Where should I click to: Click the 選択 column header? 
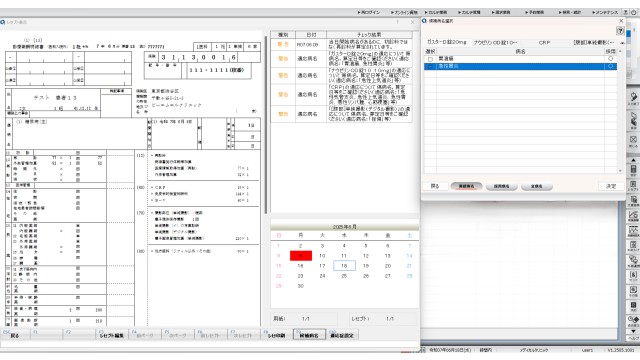point(430,52)
